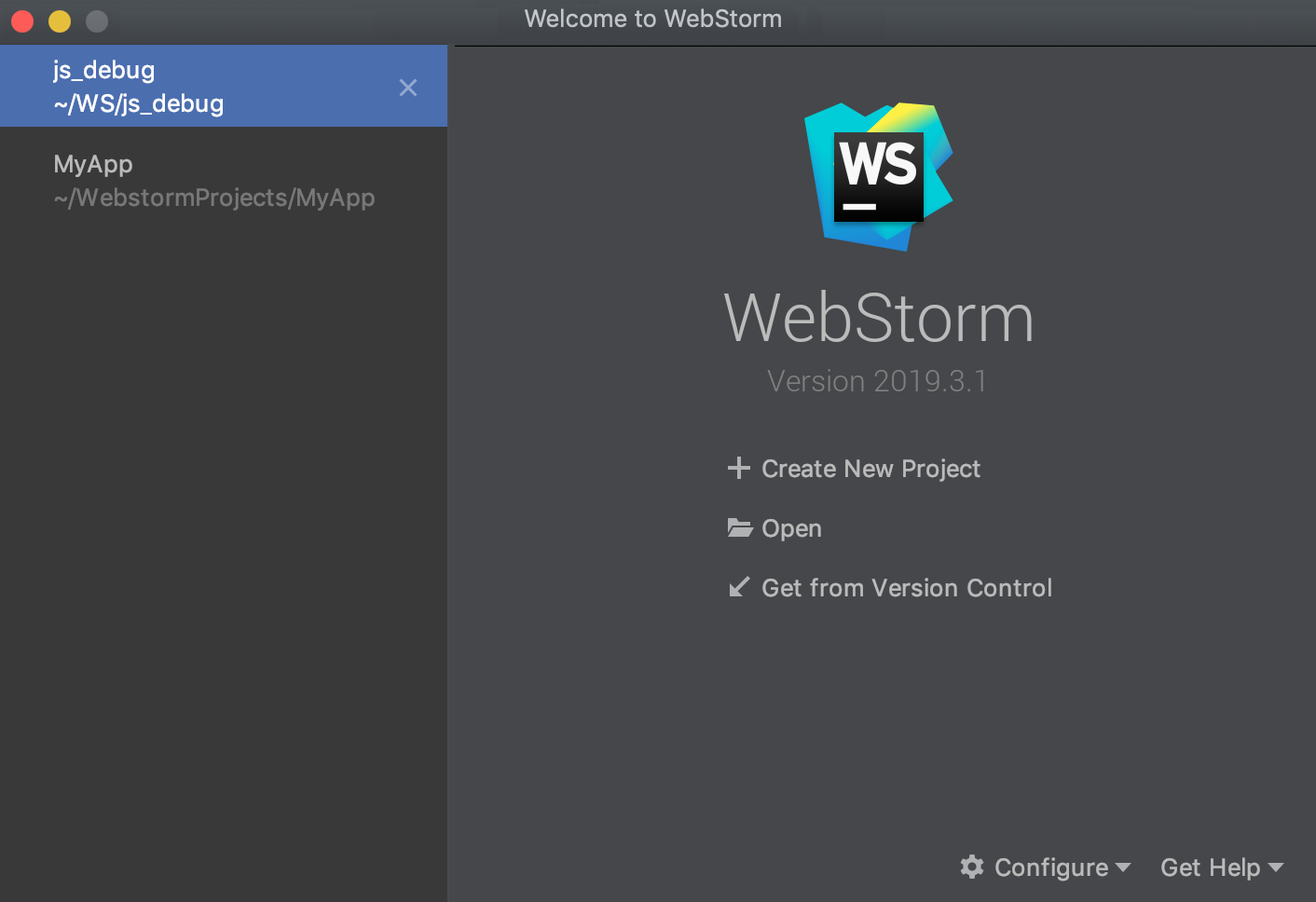Choose Get from Version Control

coord(907,588)
